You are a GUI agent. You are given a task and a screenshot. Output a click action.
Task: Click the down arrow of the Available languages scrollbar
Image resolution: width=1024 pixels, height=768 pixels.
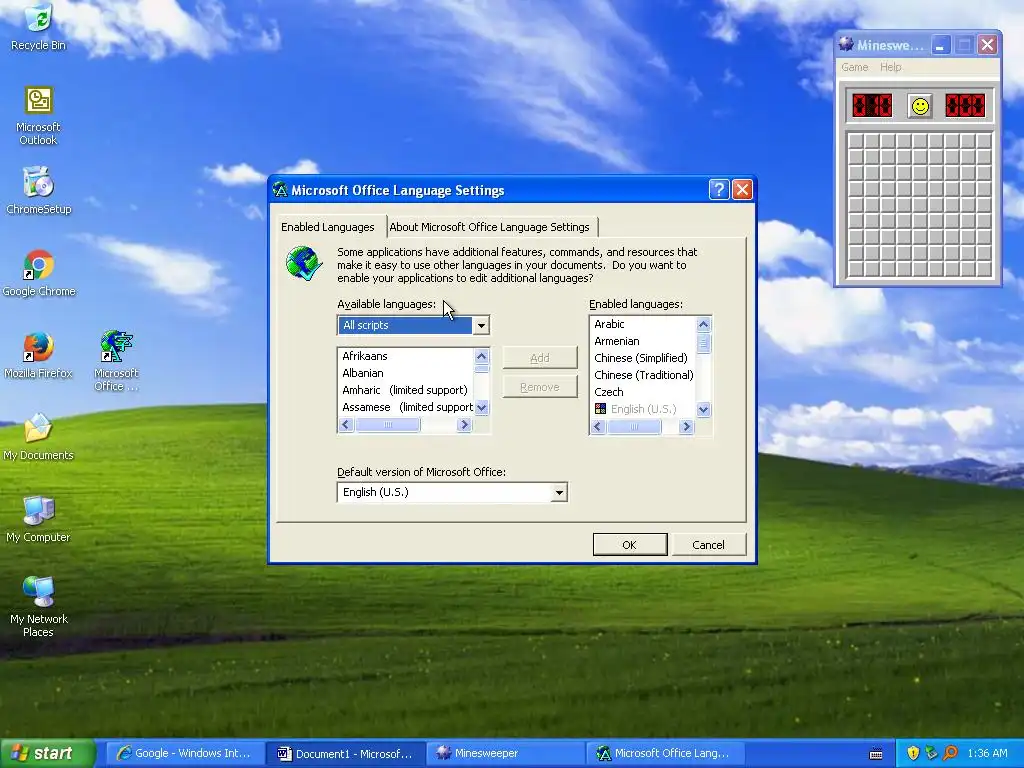481,408
